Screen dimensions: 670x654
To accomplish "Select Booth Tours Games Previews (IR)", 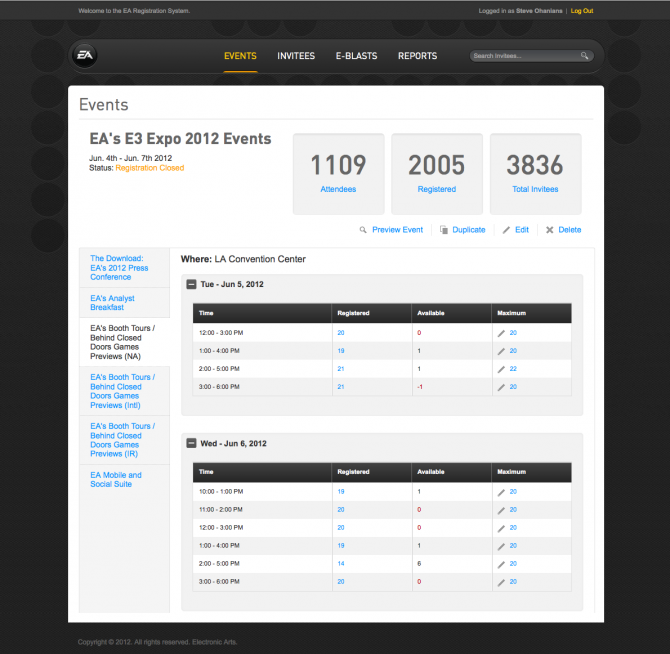I will tap(123, 440).
